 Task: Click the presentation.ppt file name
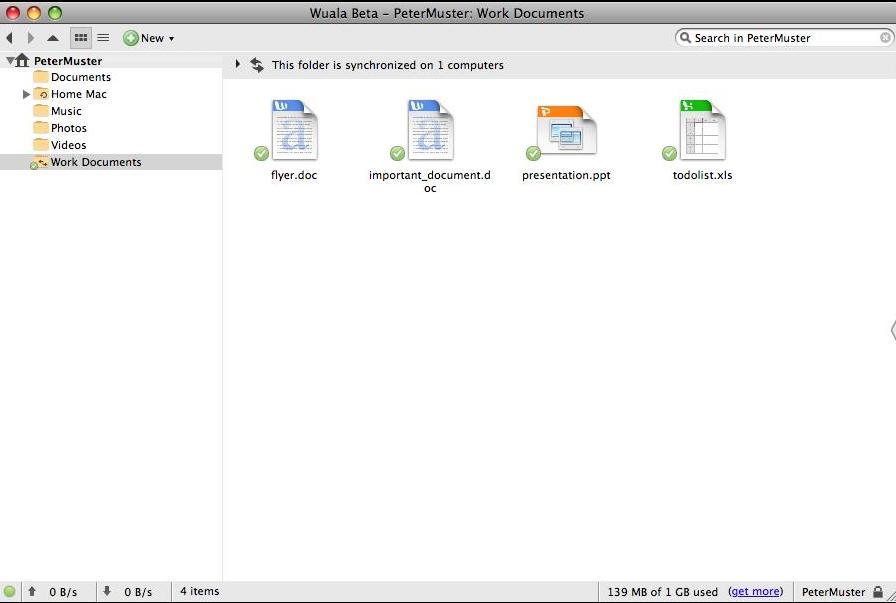click(x=566, y=175)
